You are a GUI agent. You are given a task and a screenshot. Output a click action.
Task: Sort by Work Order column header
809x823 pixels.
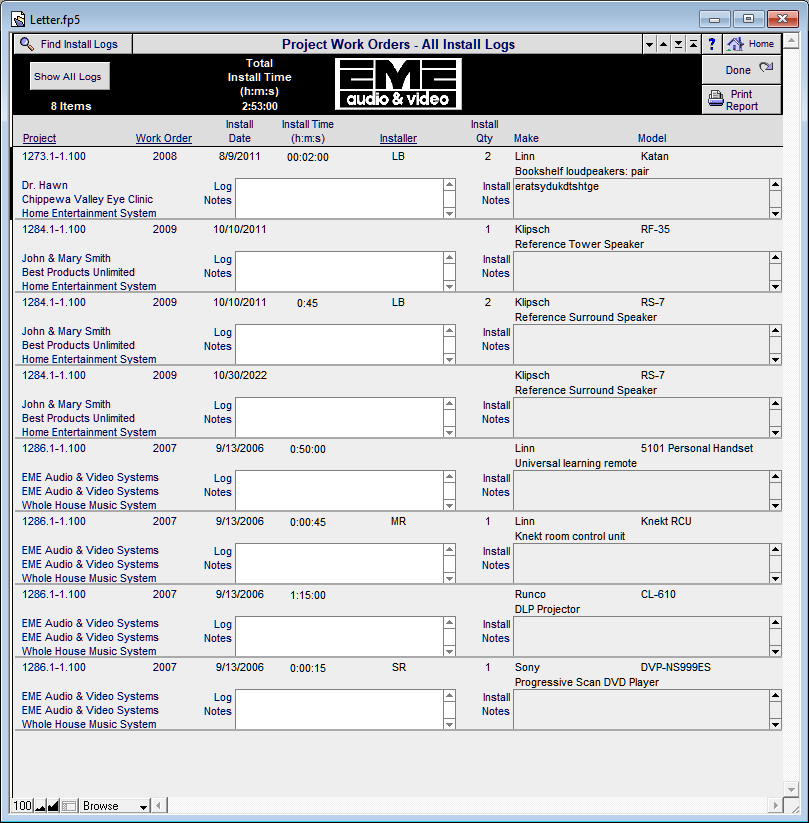coord(164,138)
